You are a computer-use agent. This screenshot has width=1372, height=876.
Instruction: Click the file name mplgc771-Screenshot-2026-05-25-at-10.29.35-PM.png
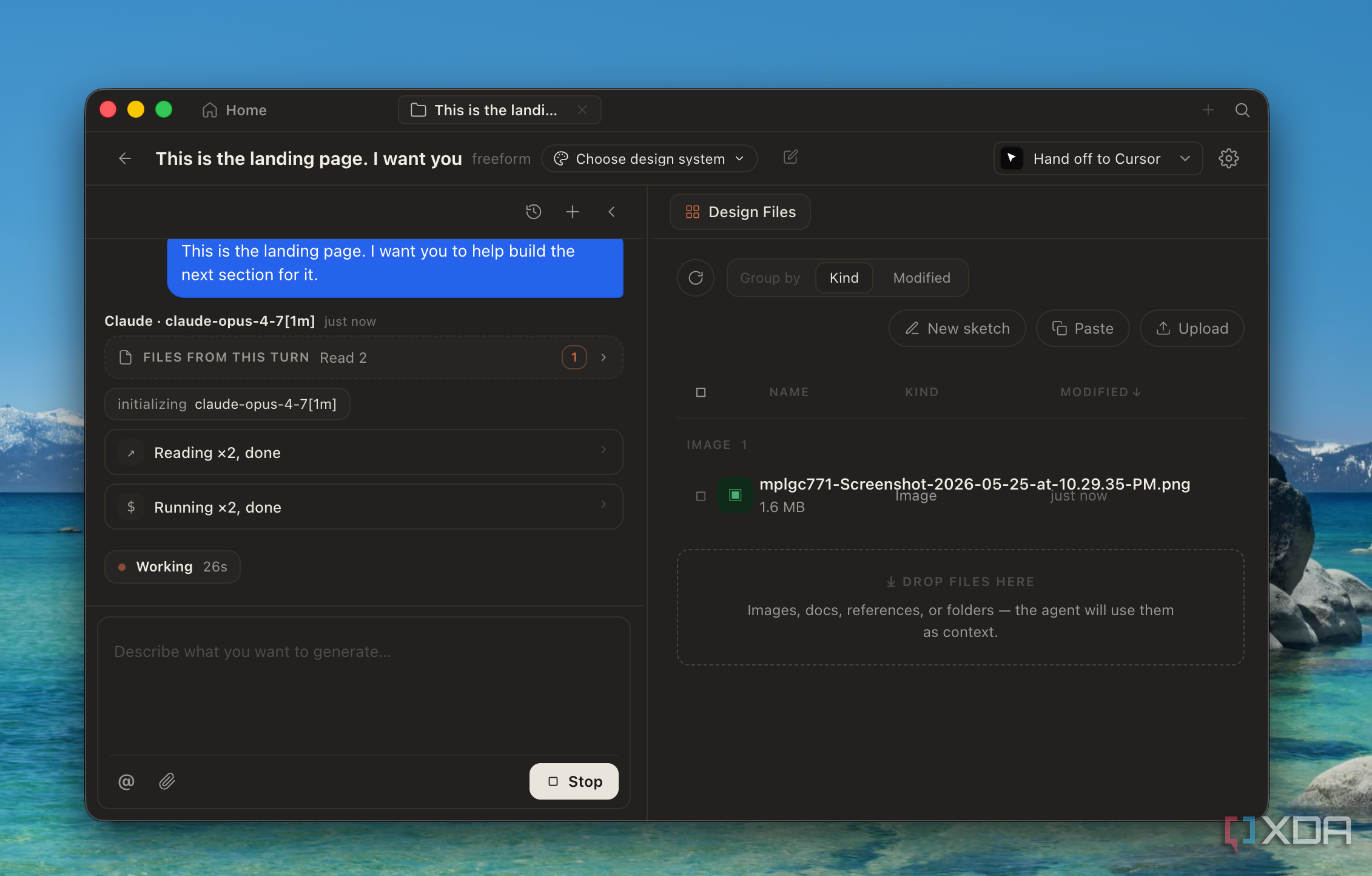click(x=975, y=484)
